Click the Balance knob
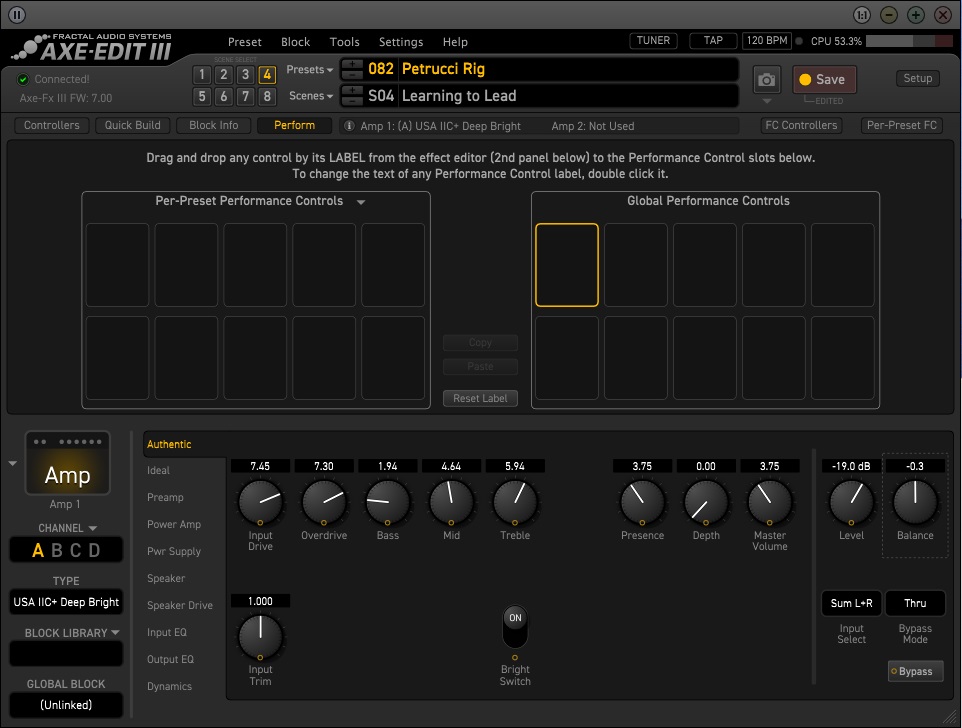This screenshot has width=962, height=728. (x=915, y=502)
